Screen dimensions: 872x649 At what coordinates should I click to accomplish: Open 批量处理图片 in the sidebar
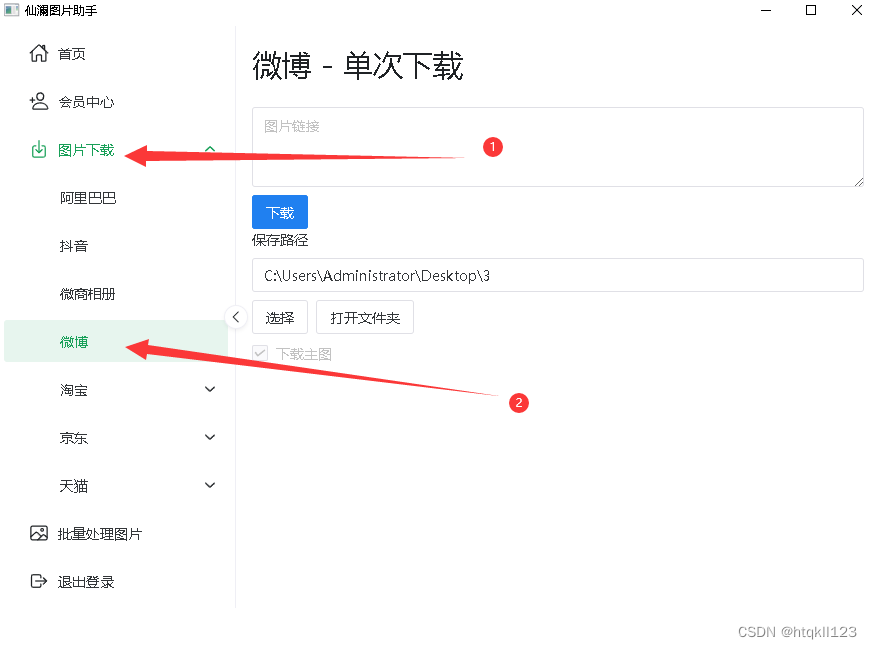[116, 534]
